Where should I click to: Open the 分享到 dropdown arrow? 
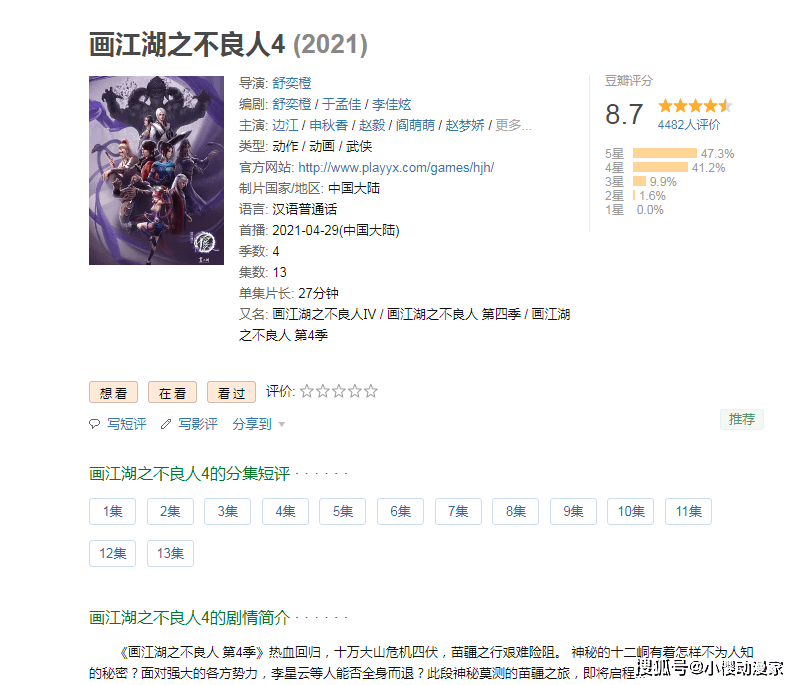tap(282, 424)
